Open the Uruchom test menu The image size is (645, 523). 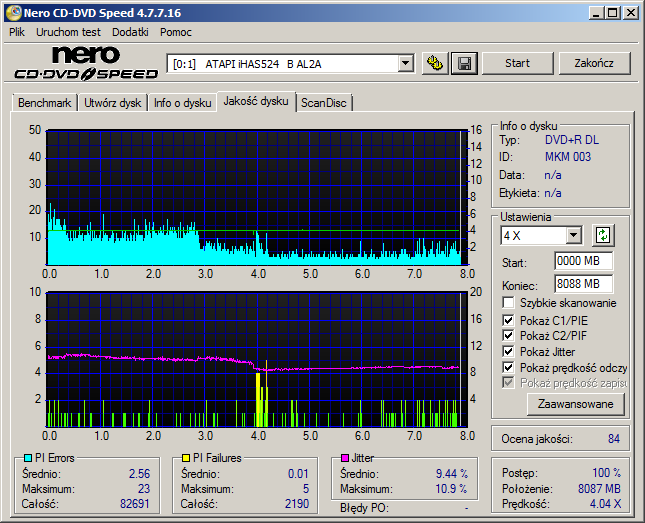(x=68, y=32)
